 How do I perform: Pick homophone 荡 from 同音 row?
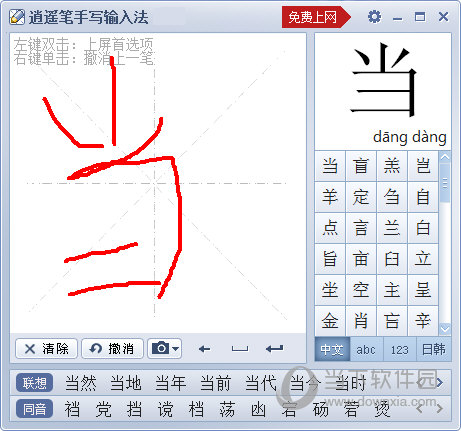[x=227, y=409]
